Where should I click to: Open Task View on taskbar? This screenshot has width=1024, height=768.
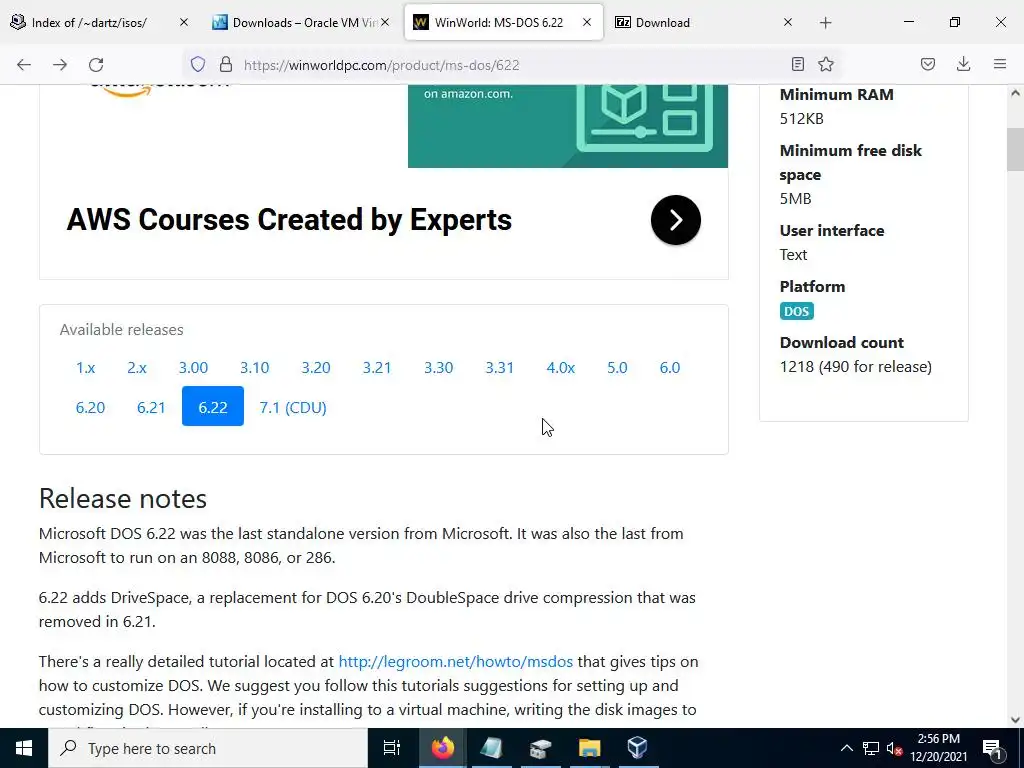click(x=392, y=748)
